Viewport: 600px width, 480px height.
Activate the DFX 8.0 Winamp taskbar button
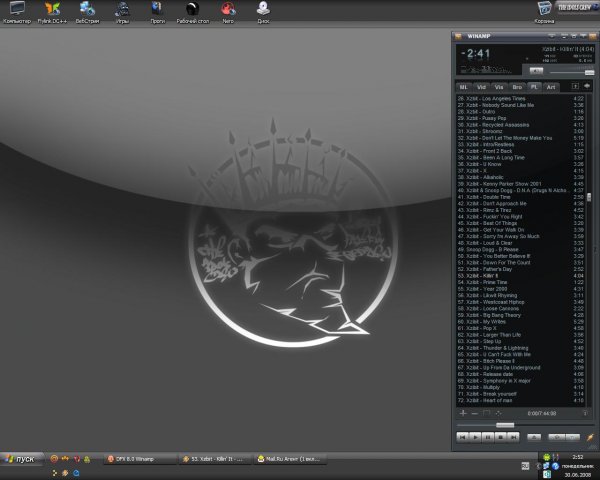point(140,459)
